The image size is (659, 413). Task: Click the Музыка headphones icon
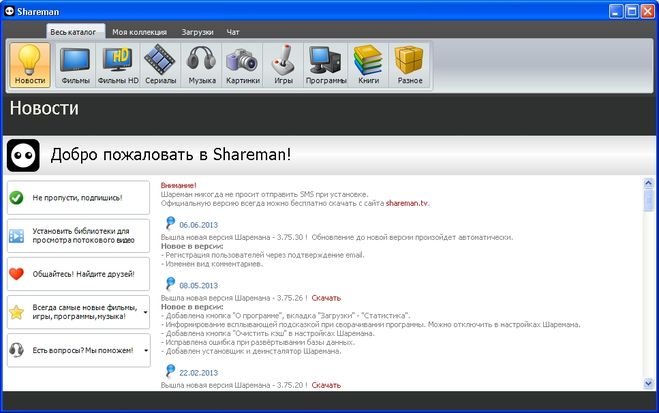(202, 64)
